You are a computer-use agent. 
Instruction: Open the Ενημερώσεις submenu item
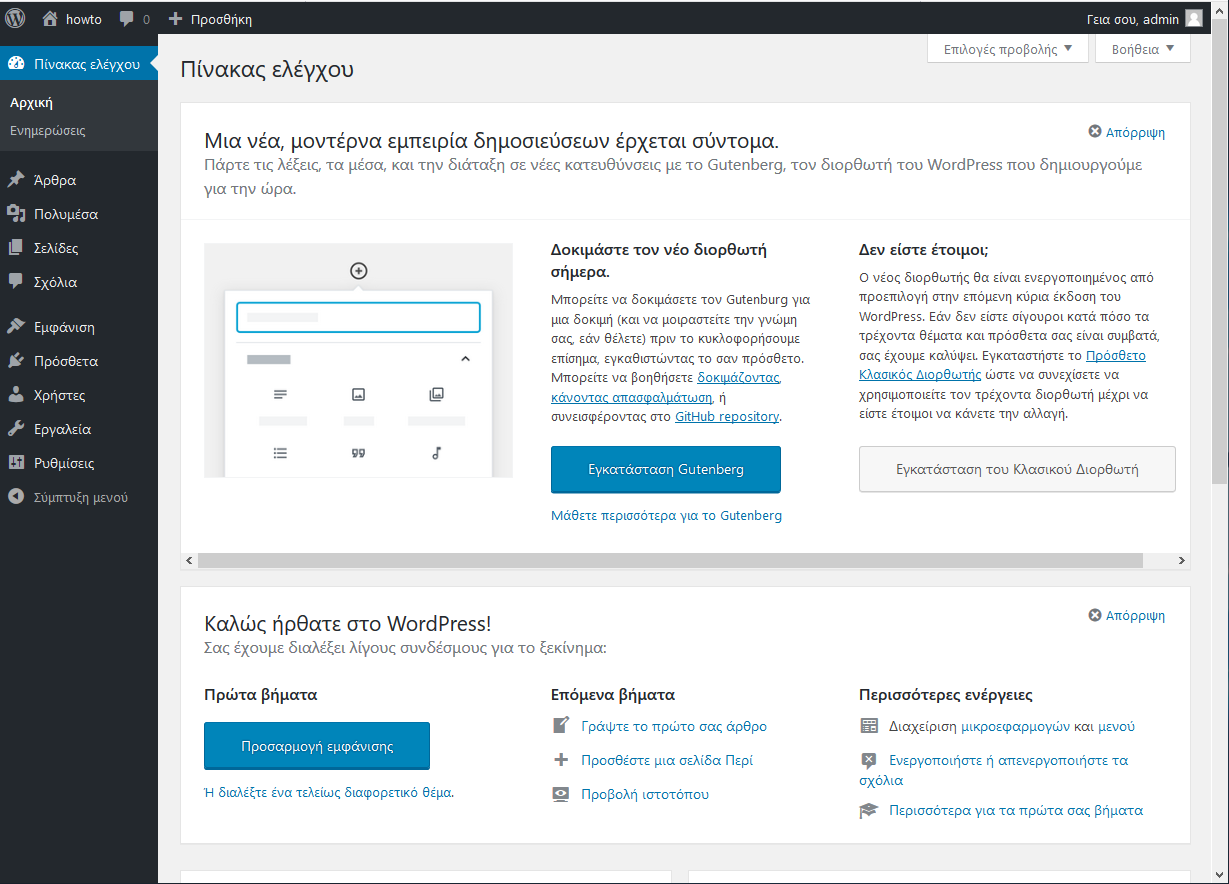[48, 130]
